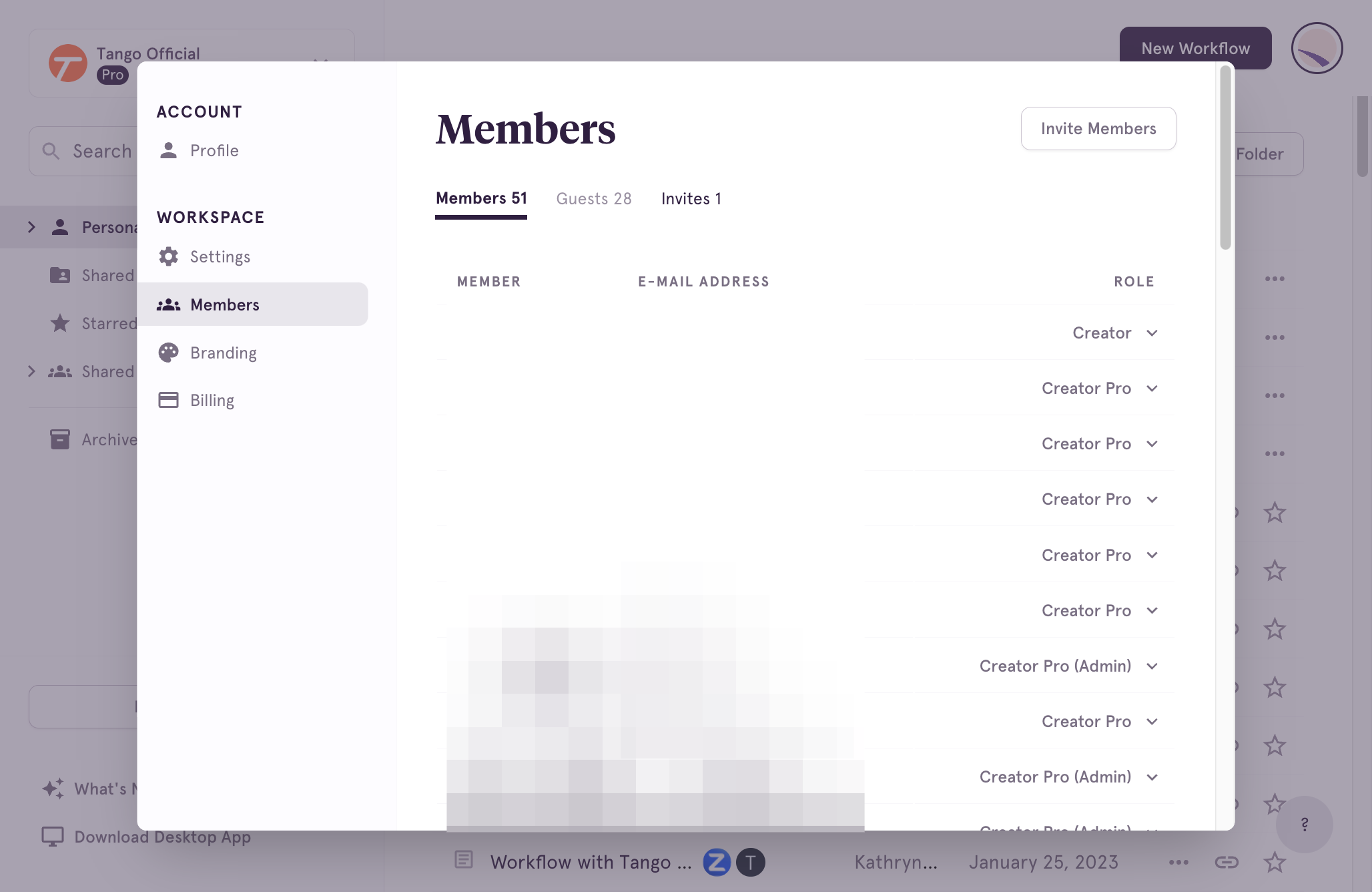
Task: Click the Members people icon in sidebar
Action: click(168, 304)
